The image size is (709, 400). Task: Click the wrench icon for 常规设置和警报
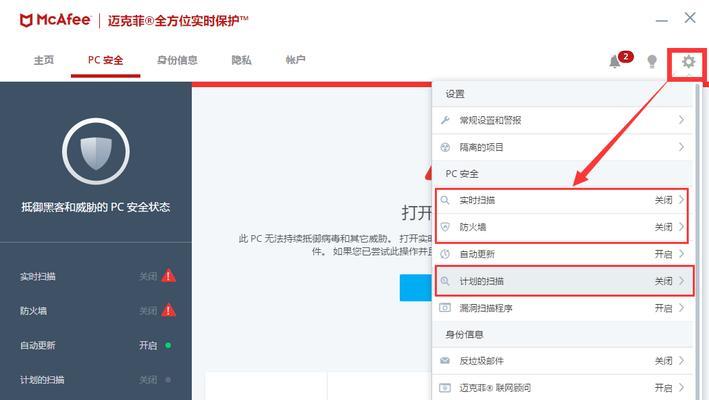point(445,120)
